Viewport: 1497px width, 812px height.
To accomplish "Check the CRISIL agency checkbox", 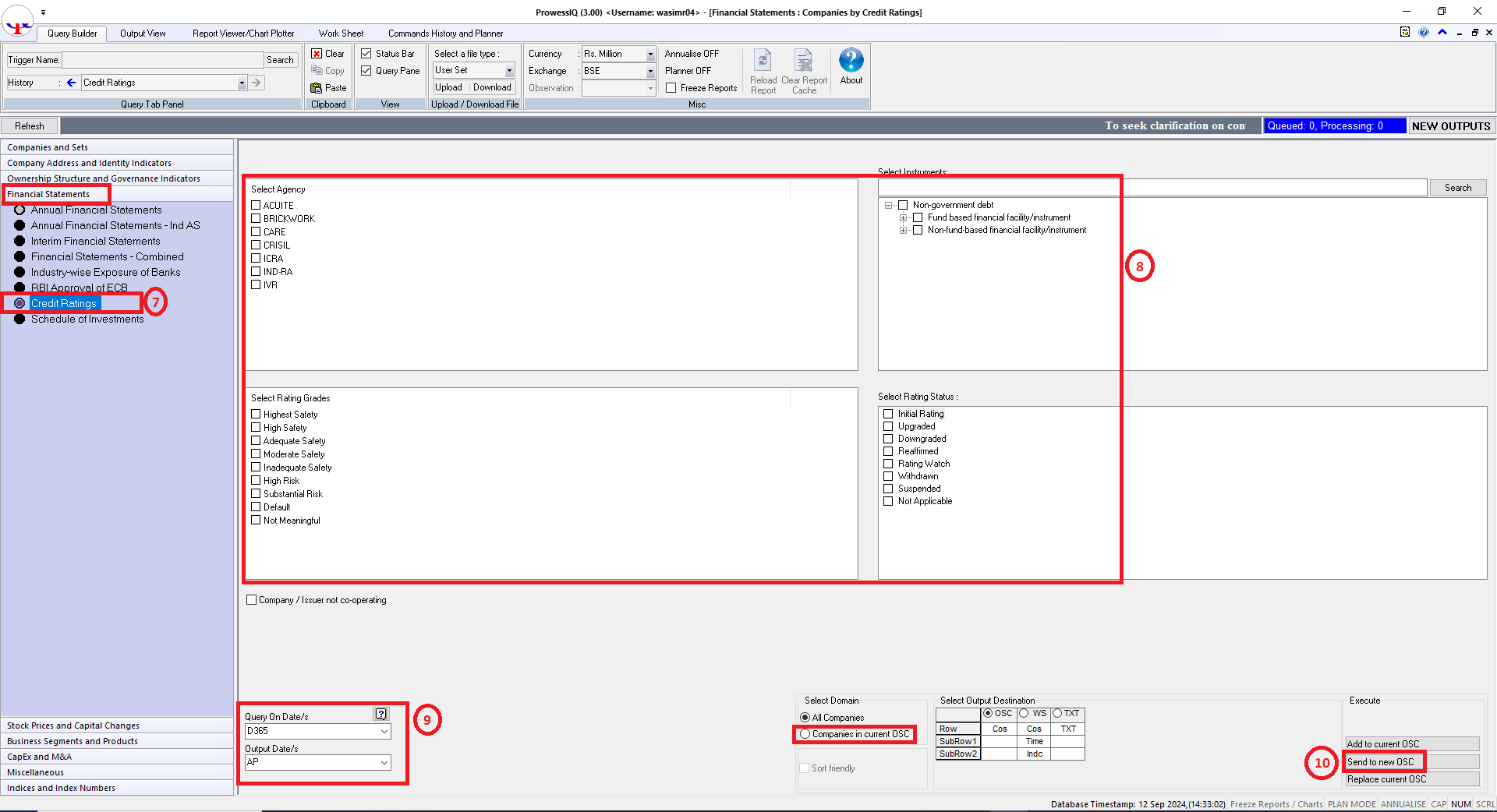I will tap(256, 245).
